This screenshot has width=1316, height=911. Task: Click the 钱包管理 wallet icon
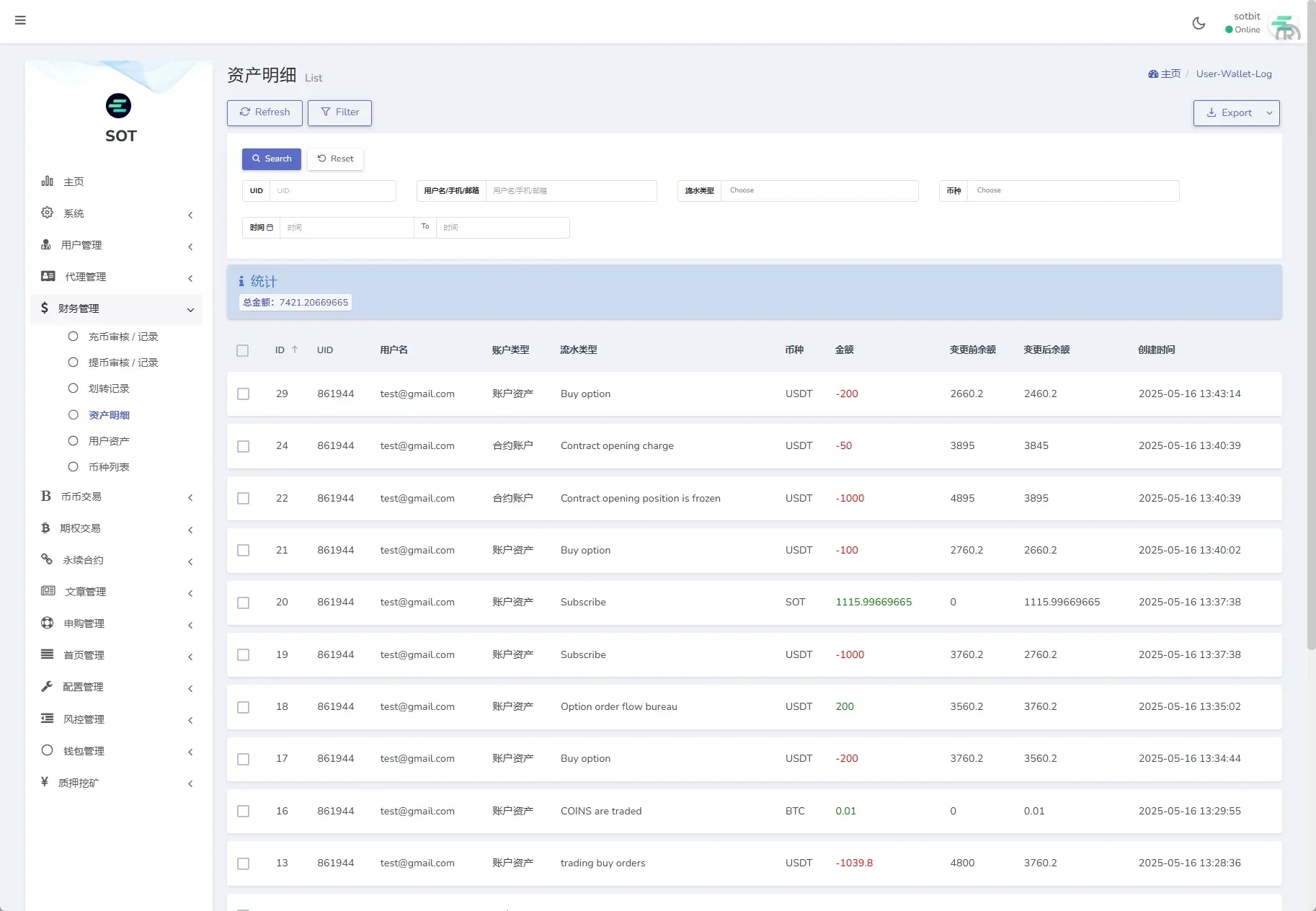point(47,750)
